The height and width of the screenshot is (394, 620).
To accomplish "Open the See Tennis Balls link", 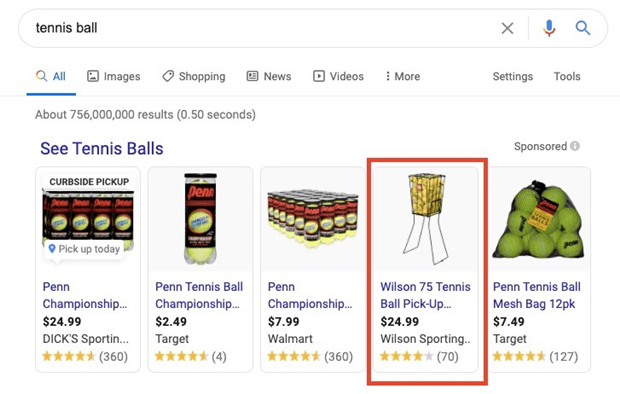I will click(102, 149).
